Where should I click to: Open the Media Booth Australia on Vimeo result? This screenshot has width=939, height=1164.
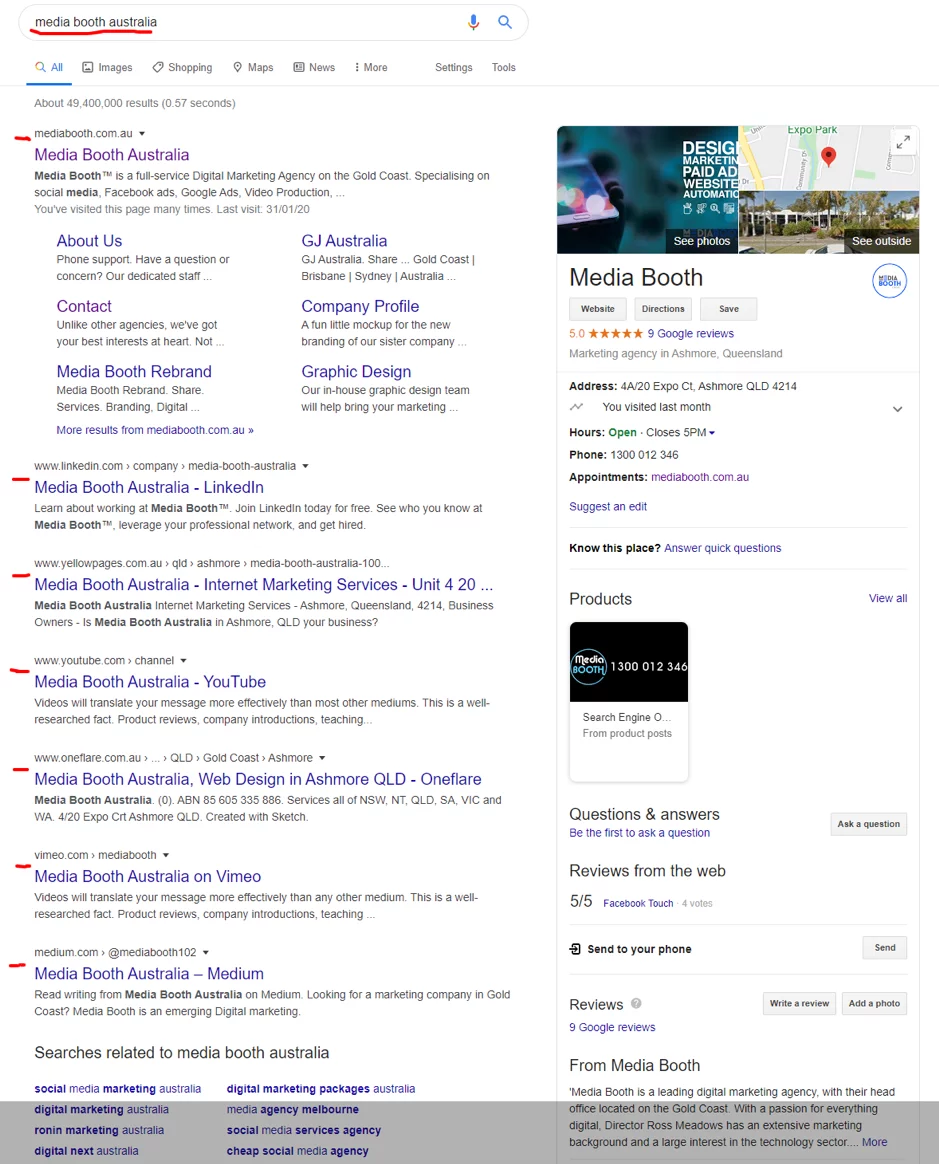pyautogui.click(x=148, y=876)
